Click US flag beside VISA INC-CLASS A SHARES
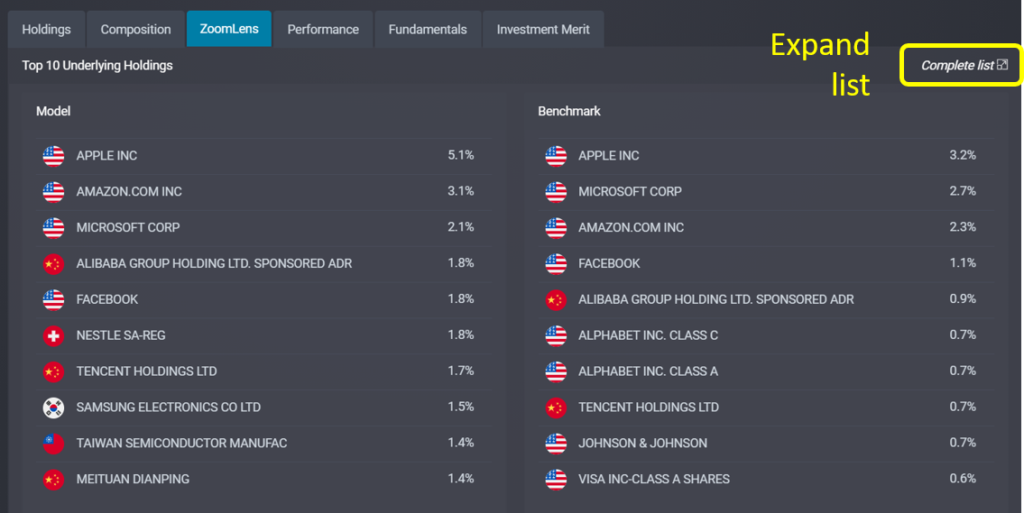 tap(556, 479)
